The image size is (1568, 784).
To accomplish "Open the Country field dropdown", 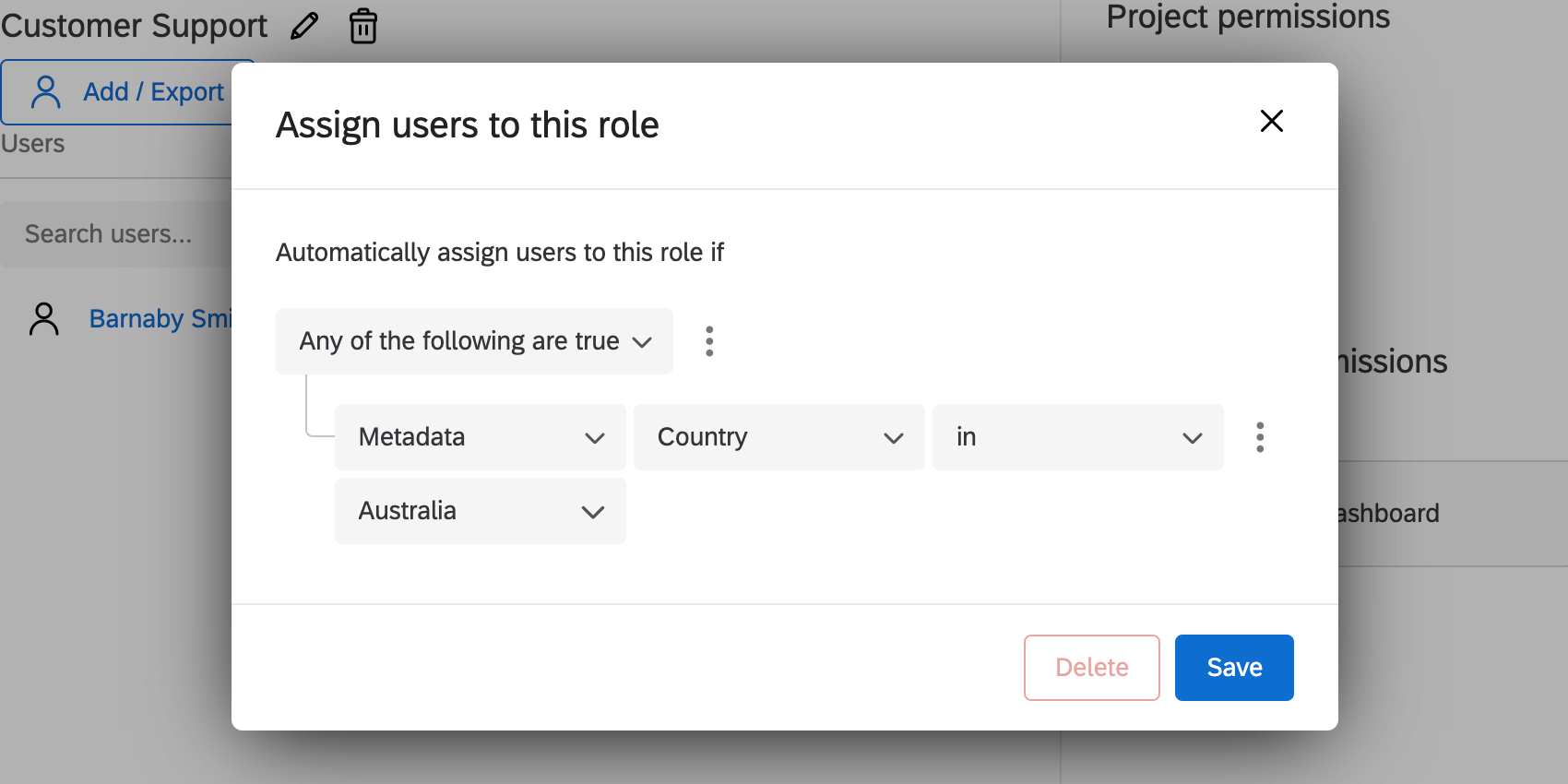I will (778, 437).
